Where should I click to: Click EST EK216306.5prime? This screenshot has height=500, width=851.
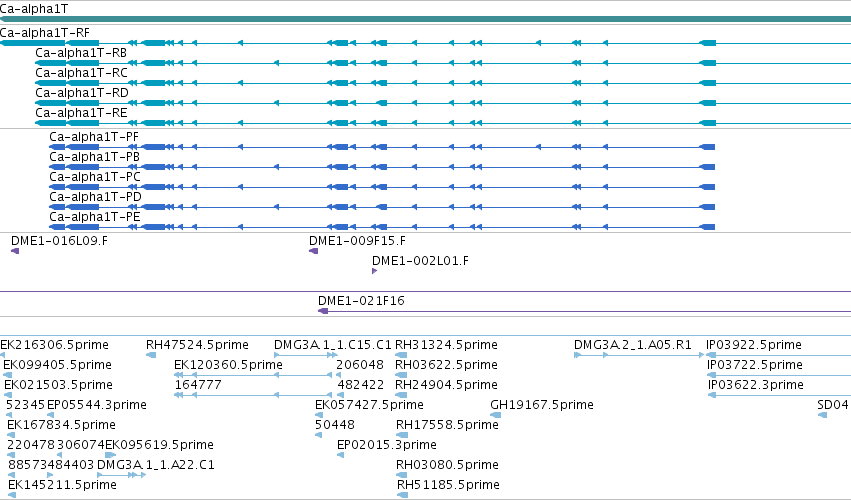click(x=54, y=345)
